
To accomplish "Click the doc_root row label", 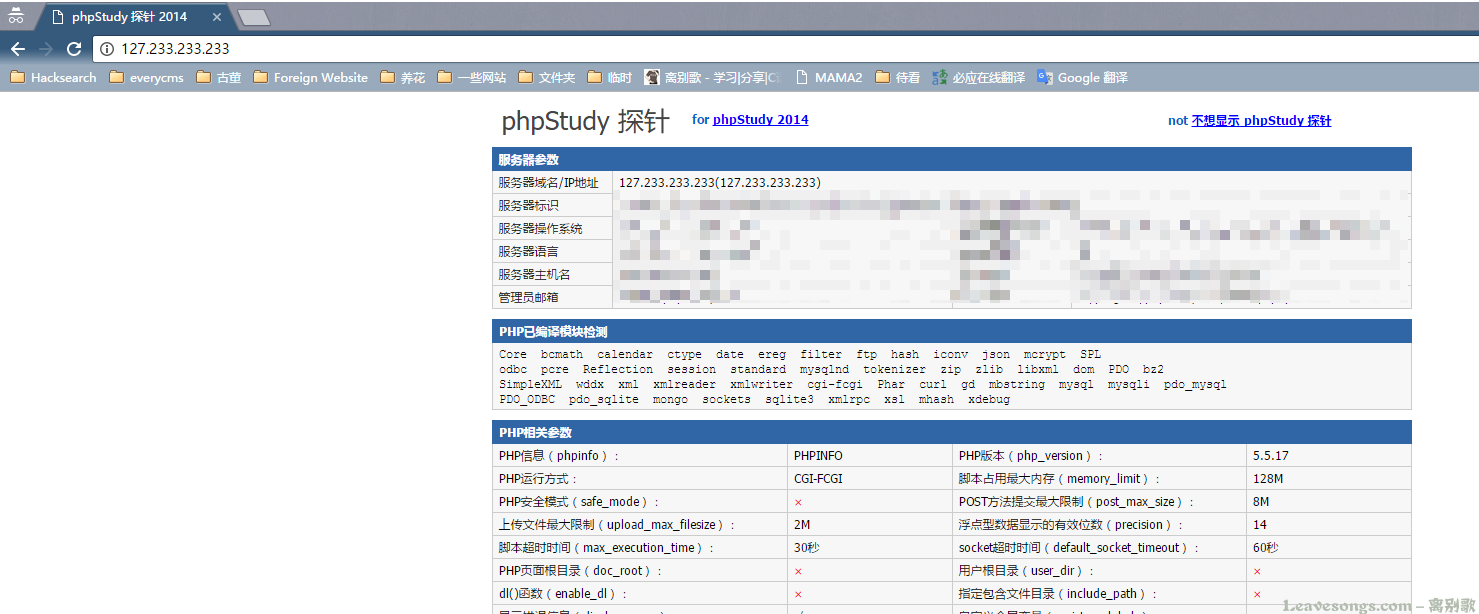I will (x=580, y=570).
